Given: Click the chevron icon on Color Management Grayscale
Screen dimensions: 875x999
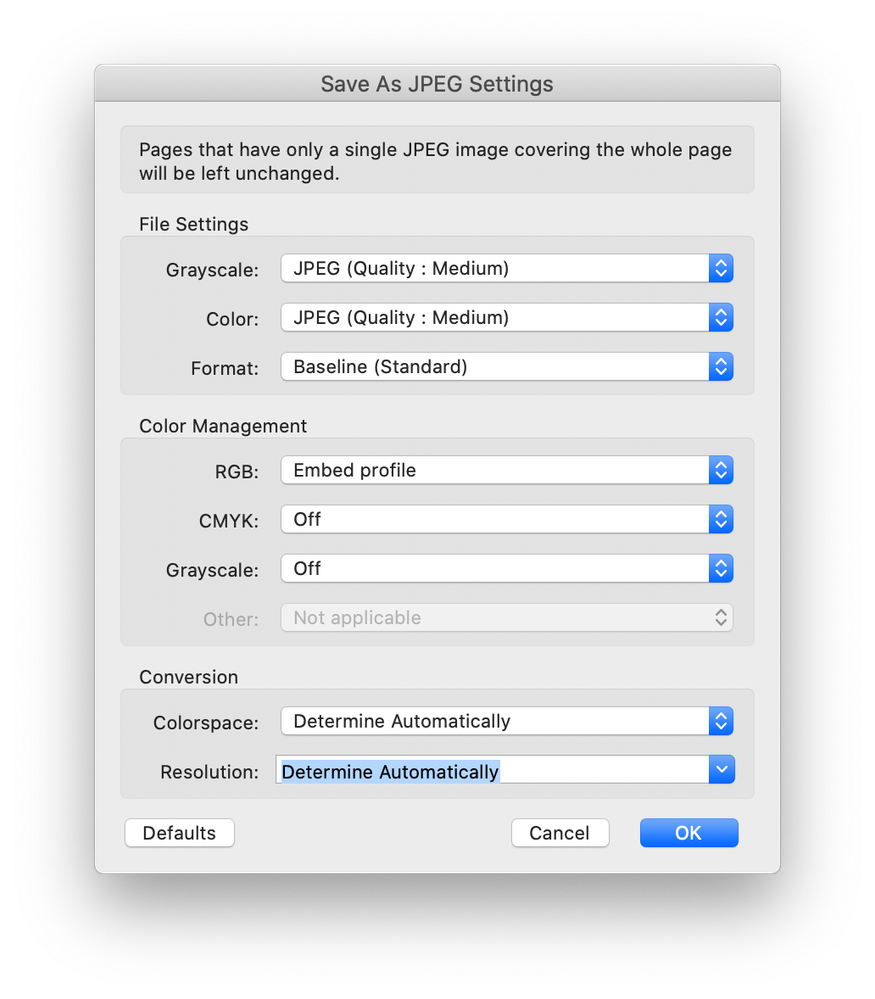Looking at the screenshot, I should [x=721, y=568].
